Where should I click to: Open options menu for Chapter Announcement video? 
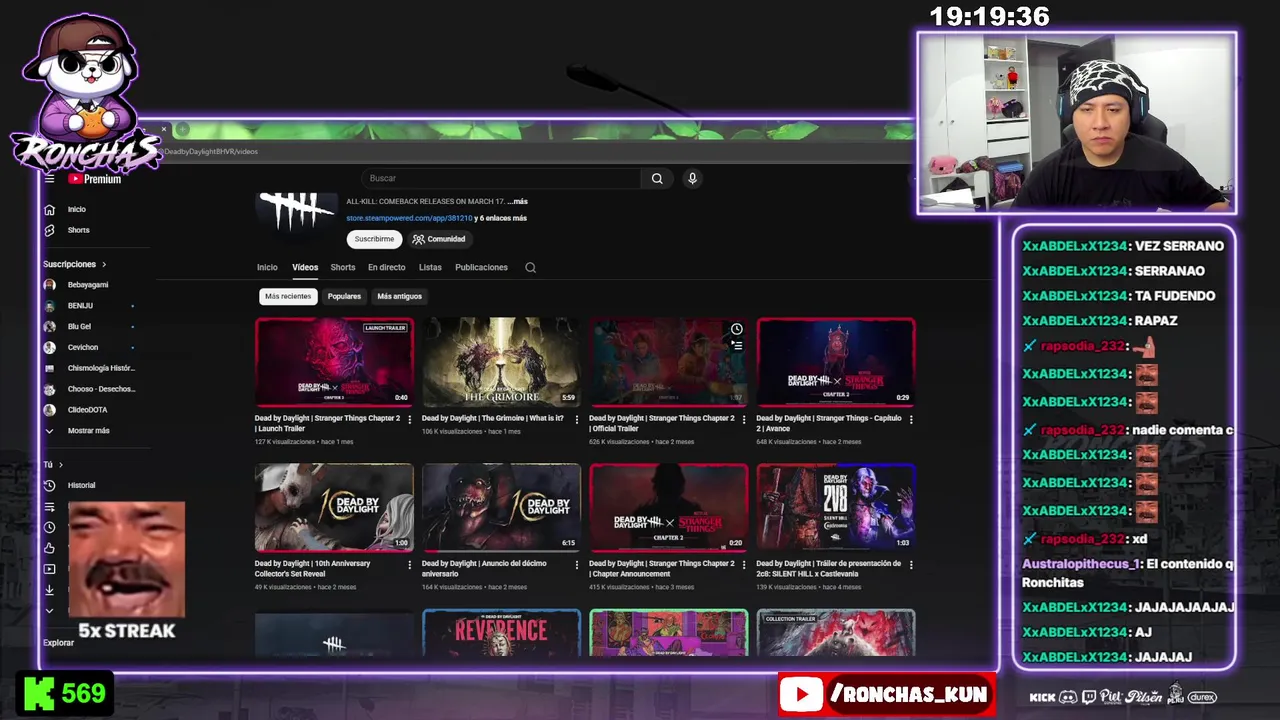[743, 564]
